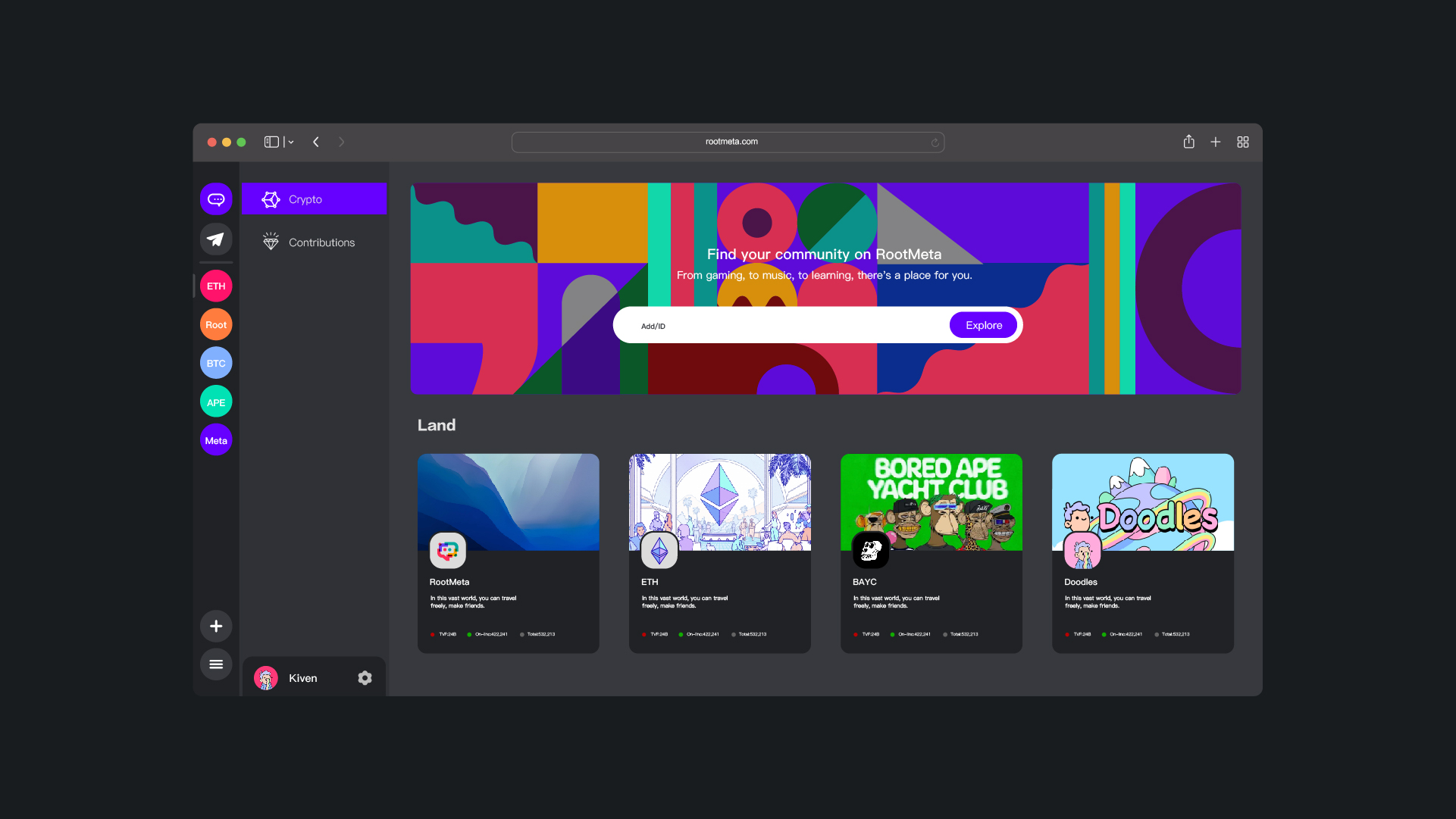Click the Explore button
This screenshot has width=1456, height=819.
[984, 325]
